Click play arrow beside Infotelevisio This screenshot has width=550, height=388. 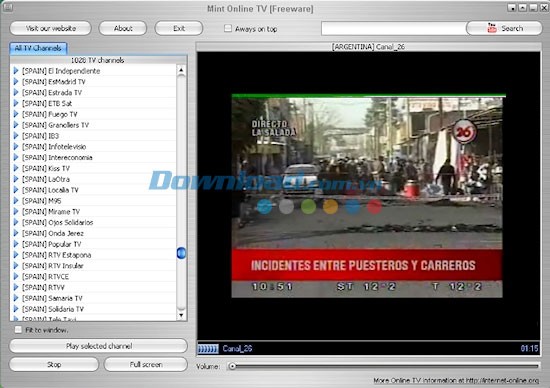click(16, 147)
